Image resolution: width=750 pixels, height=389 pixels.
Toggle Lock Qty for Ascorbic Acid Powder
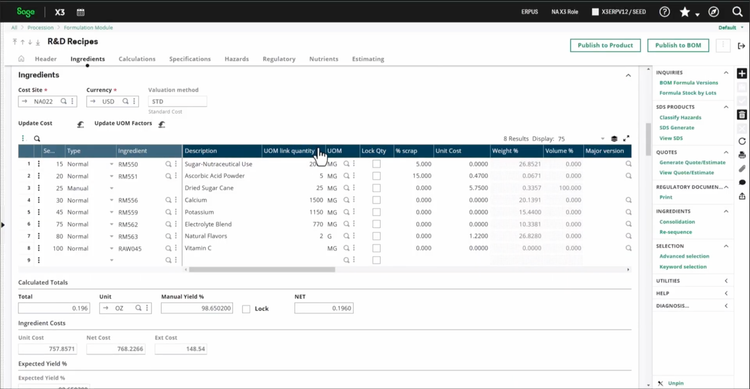pyautogui.click(x=376, y=176)
